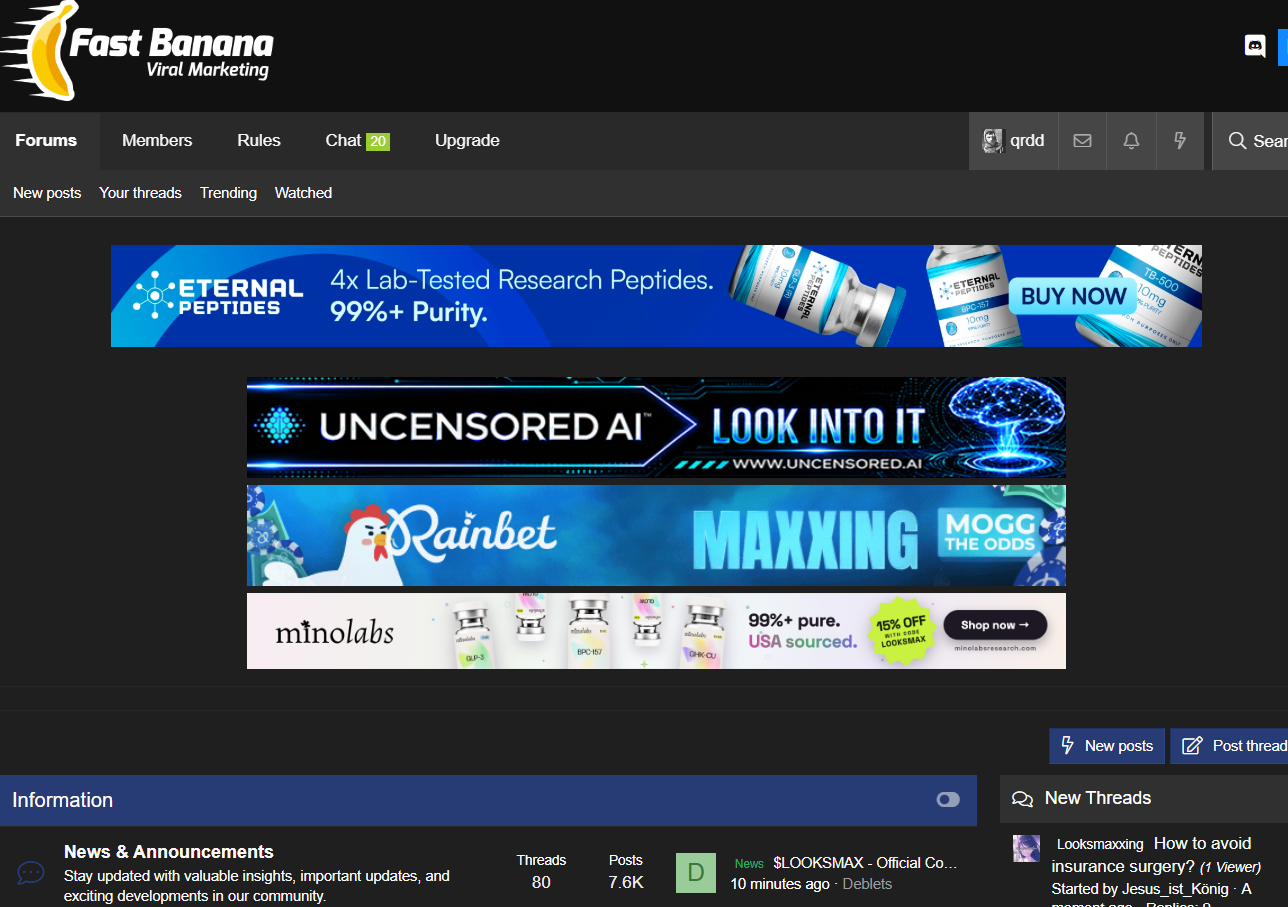Click the lightning bolt icon beside alerts
This screenshot has width=1288, height=907.
click(1180, 141)
